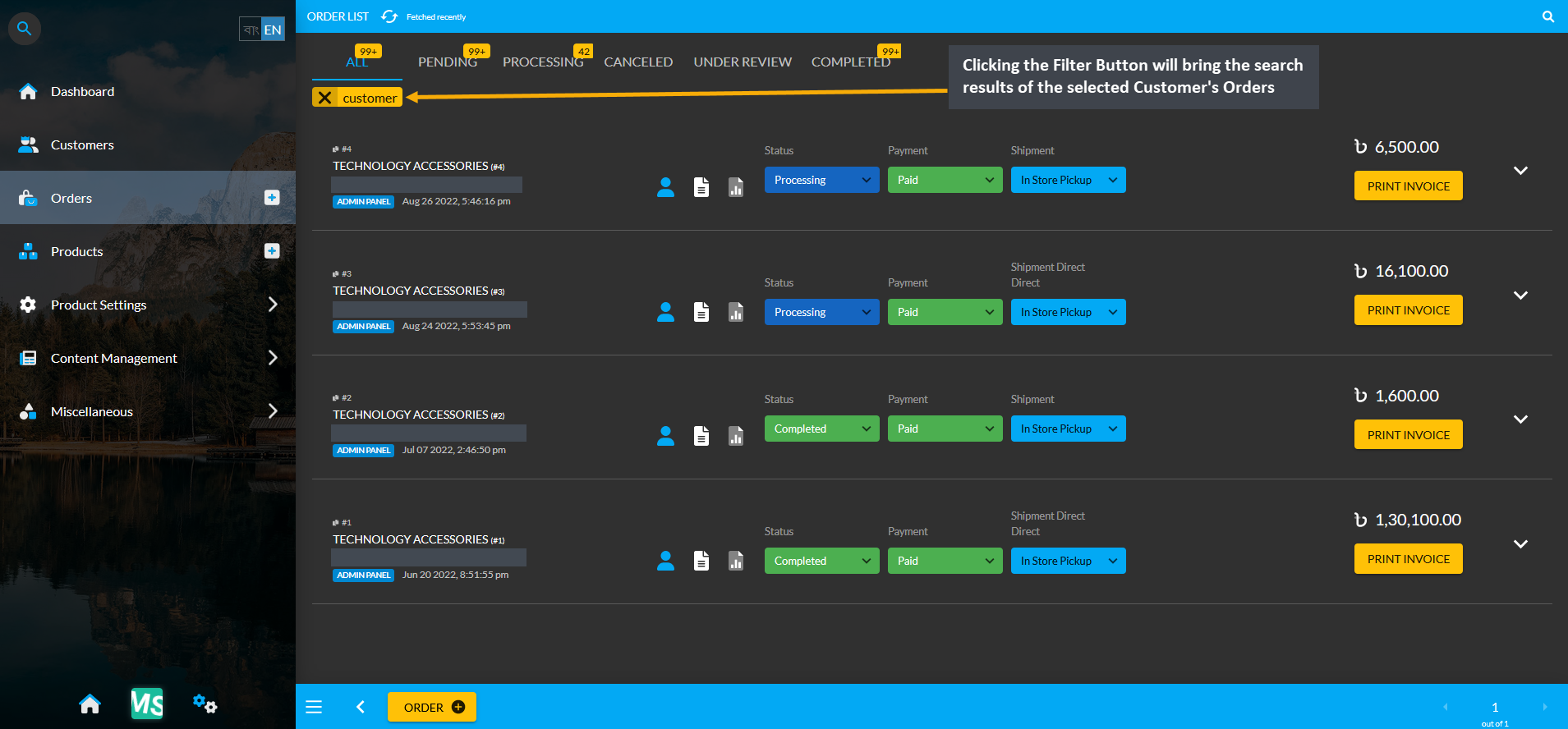The width and height of the screenshot is (1568, 729).
Task: Open document icon for order #2
Action: point(701,436)
